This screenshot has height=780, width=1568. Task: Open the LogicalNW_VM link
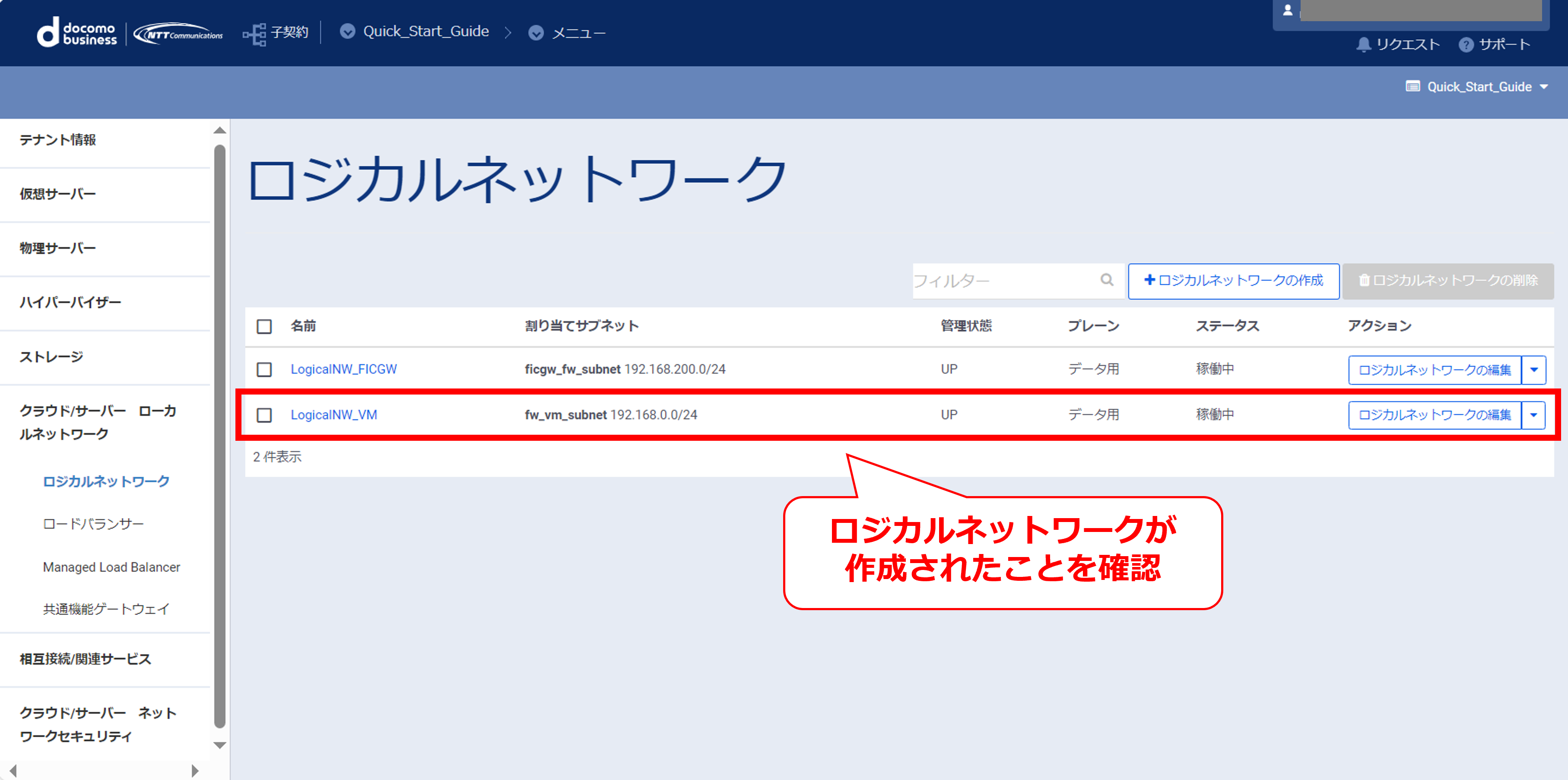(x=333, y=415)
